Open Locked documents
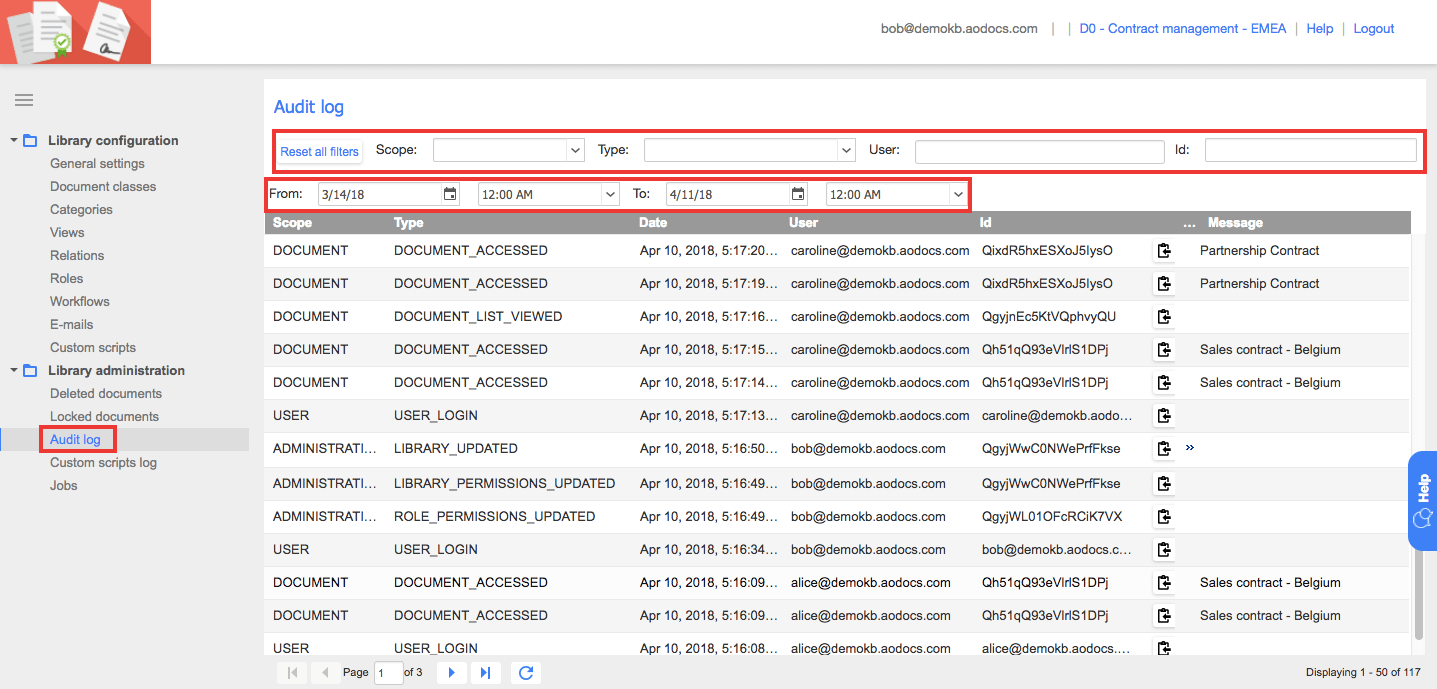This screenshot has height=689, width=1437. (x=104, y=417)
